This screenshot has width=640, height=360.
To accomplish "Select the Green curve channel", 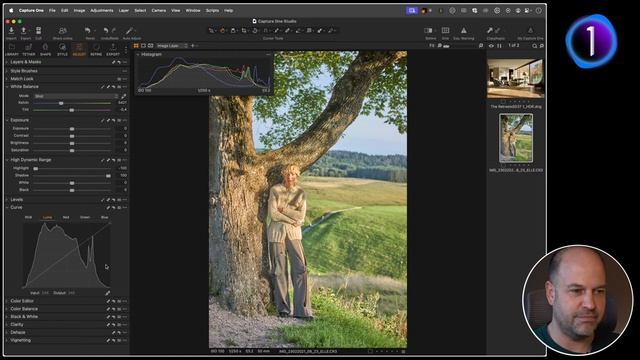I will pyautogui.click(x=85, y=218).
